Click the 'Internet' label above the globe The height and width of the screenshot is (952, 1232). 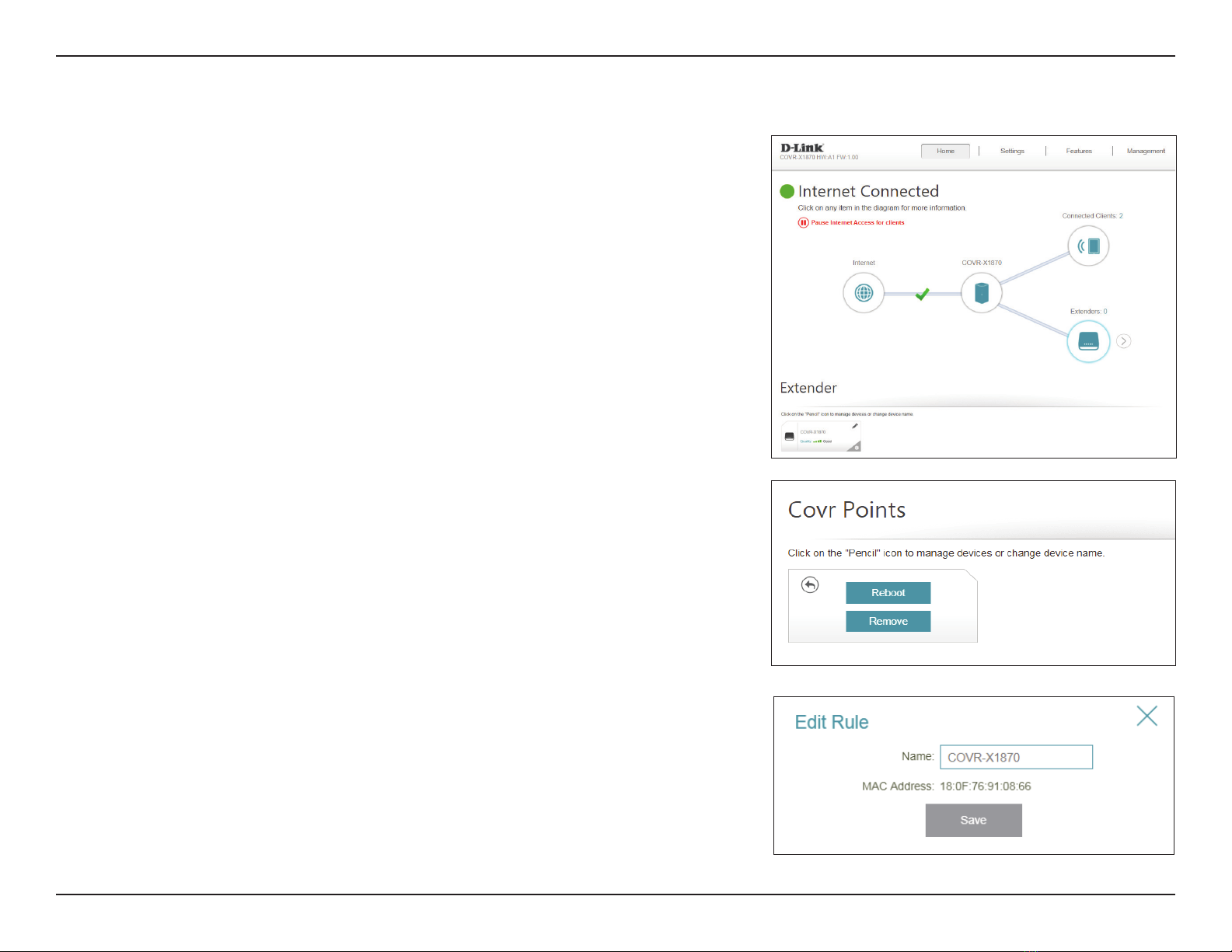tap(864, 263)
